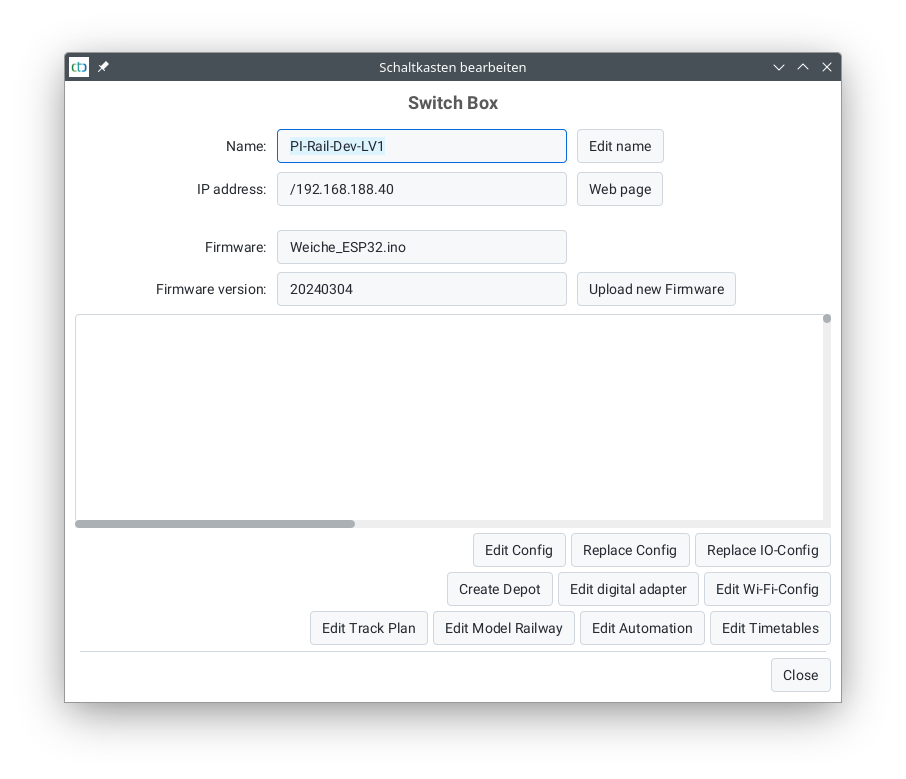Viewport: 906px width, 779px height.
Task: Click the horizontal scrollbar below the list area
Action: (x=214, y=523)
